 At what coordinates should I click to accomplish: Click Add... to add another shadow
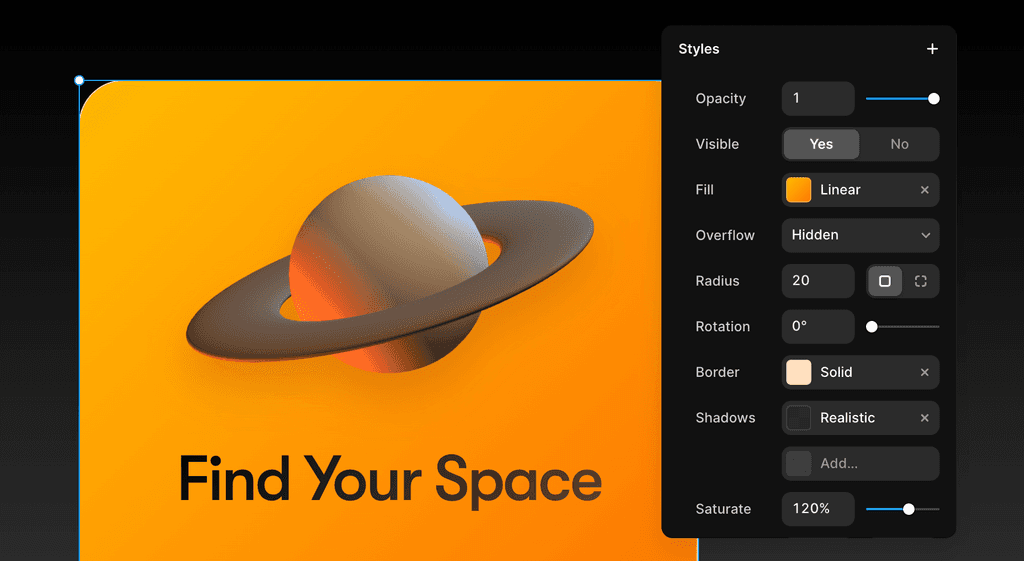tap(860, 464)
